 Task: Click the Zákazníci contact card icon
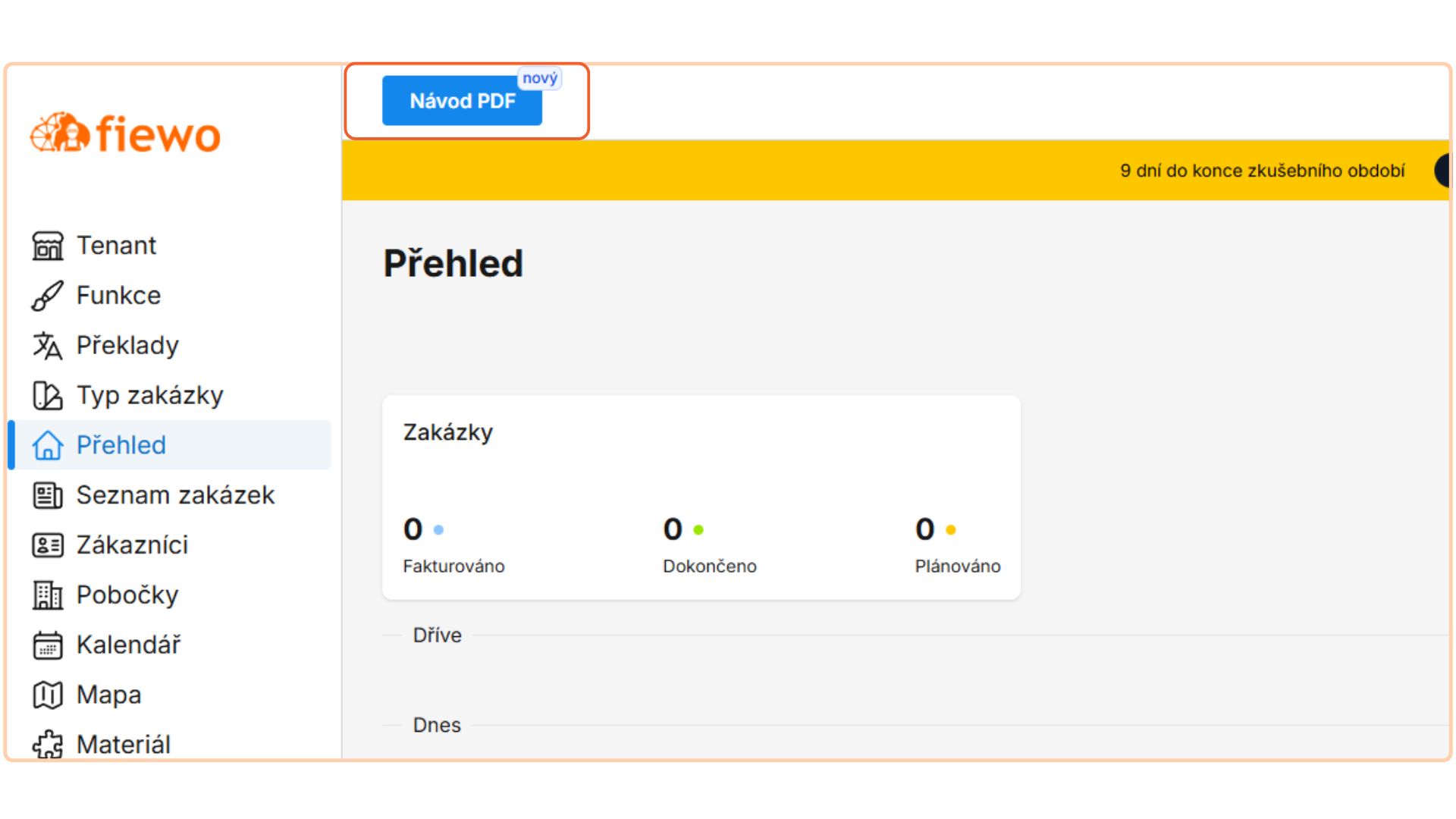click(48, 545)
